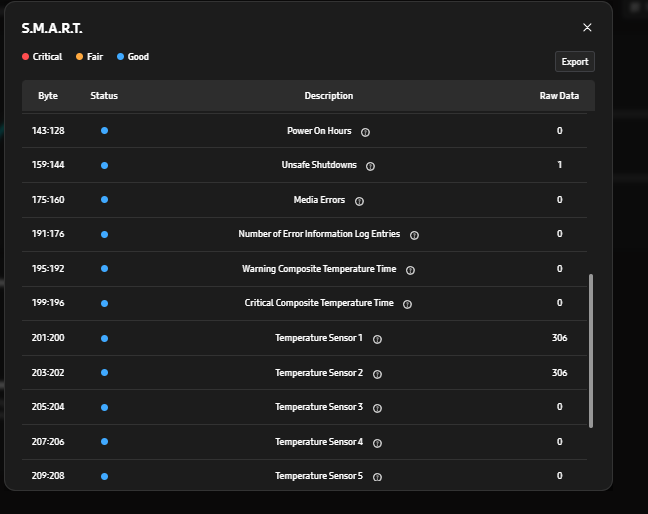
Task: Select byte range 159:144
Action: pos(48,165)
